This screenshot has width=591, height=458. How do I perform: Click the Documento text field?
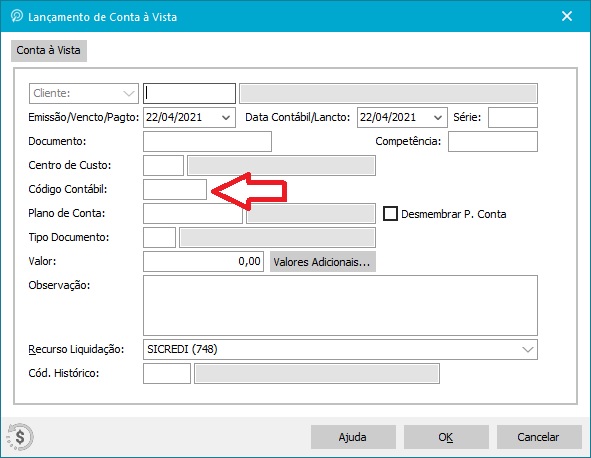point(207,141)
